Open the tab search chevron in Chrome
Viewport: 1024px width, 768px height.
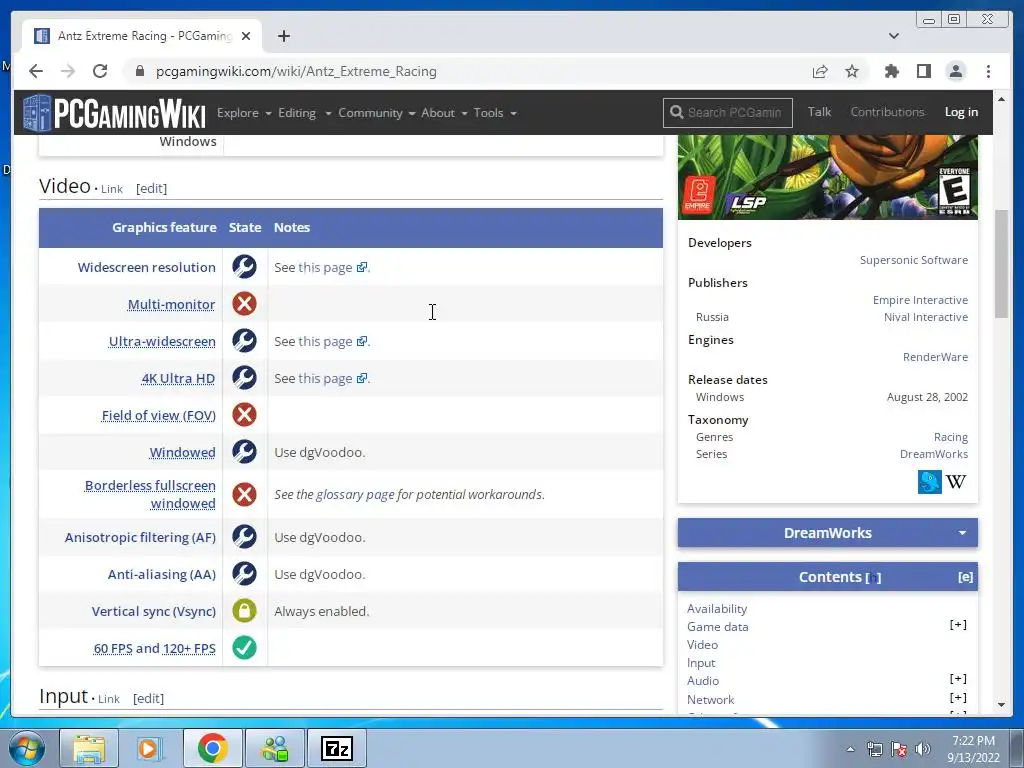click(893, 36)
